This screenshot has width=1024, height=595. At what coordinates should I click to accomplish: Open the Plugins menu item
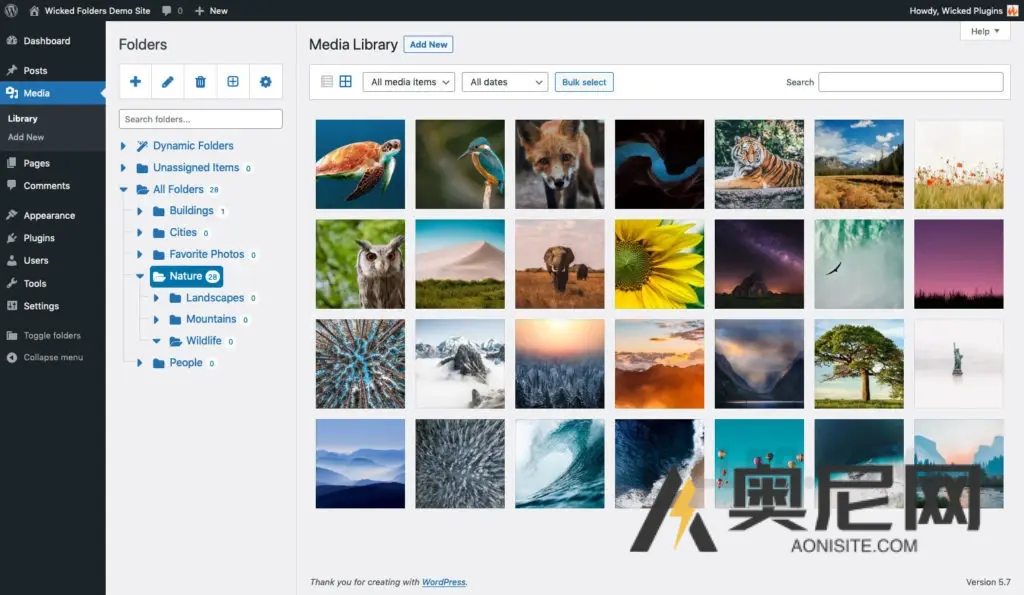(x=39, y=238)
